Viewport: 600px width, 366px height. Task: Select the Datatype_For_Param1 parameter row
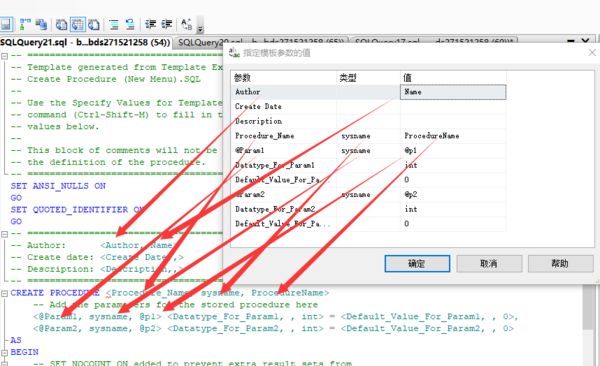[x=369, y=165]
